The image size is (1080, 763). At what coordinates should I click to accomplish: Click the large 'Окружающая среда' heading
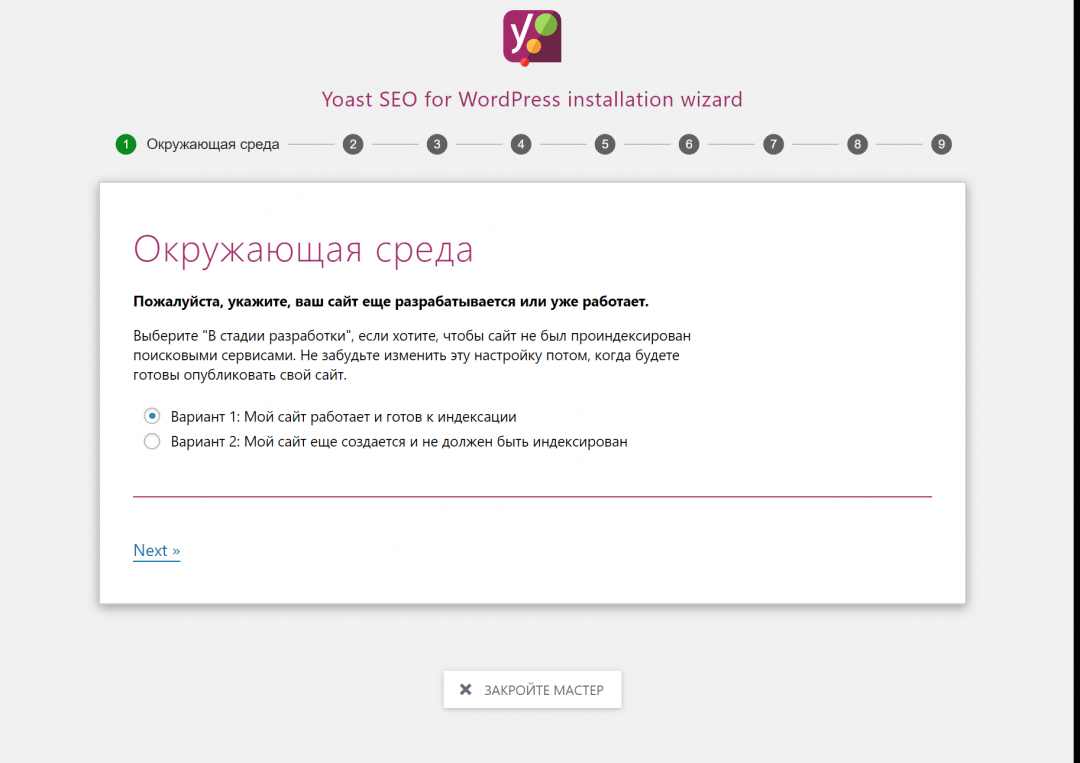click(x=303, y=249)
